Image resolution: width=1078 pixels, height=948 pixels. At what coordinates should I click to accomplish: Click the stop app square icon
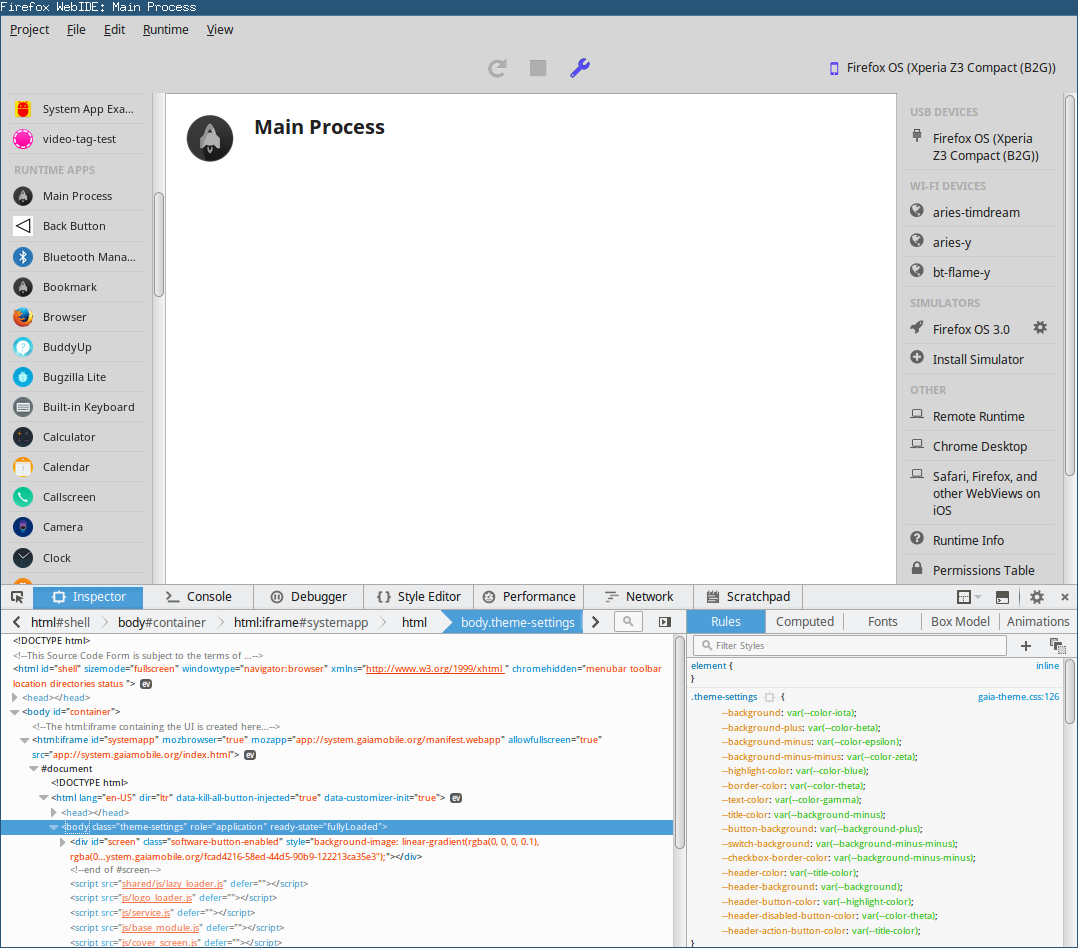pyautogui.click(x=538, y=68)
